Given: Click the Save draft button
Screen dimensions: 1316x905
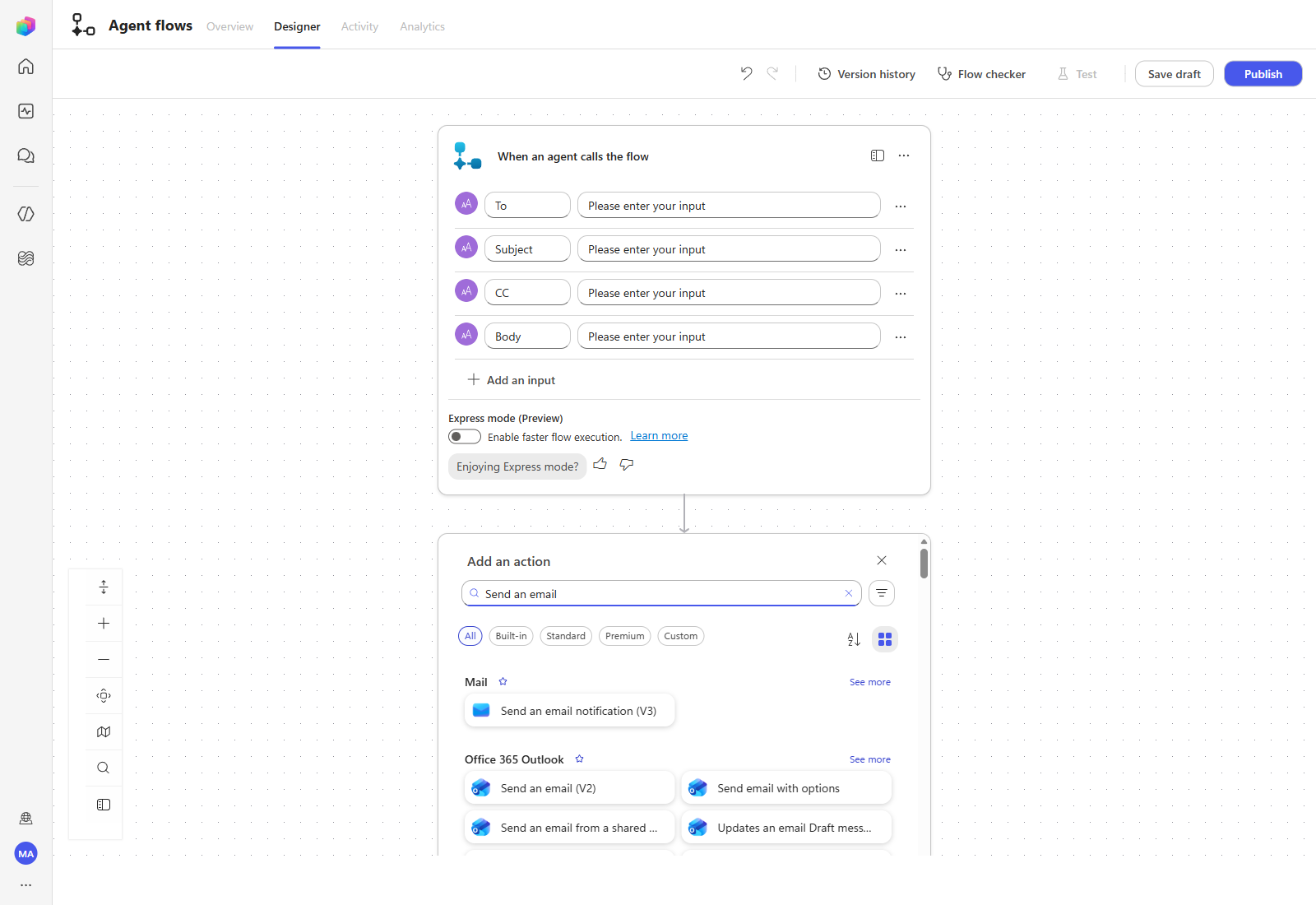Looking at the screenshot, I should tap(1174, 74).
